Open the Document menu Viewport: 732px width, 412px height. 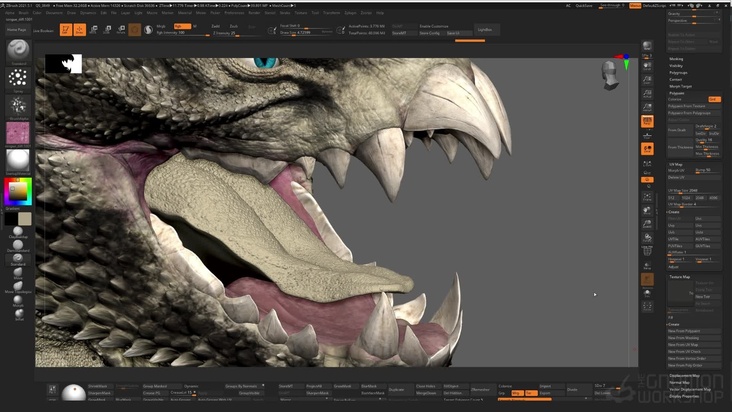pos(54,13)
